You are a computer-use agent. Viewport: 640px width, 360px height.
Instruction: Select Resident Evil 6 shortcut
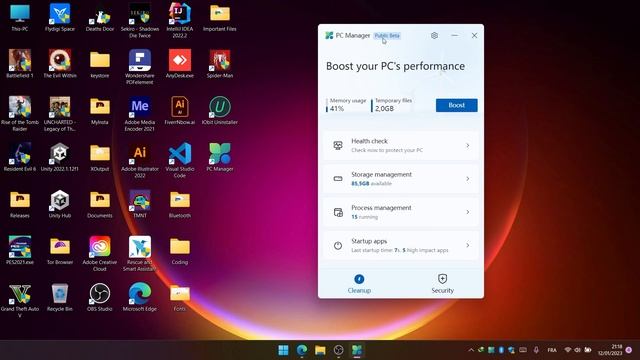(x=20, y=157)
